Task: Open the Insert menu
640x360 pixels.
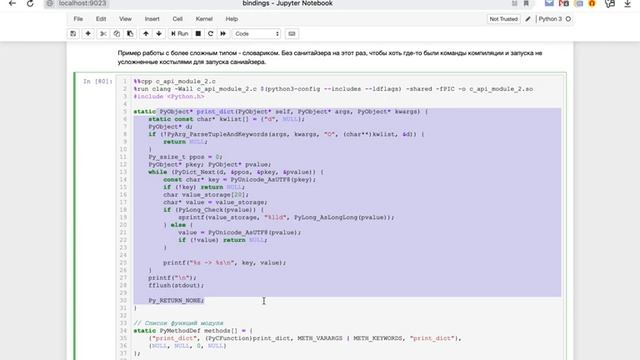Action: tap(152, 19)
